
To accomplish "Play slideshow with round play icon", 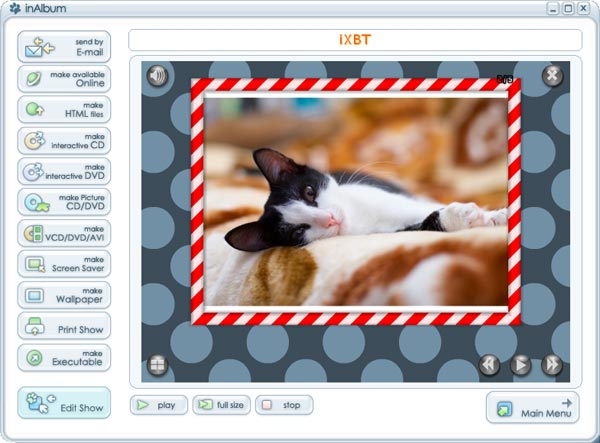I will (x=520, y=365).
